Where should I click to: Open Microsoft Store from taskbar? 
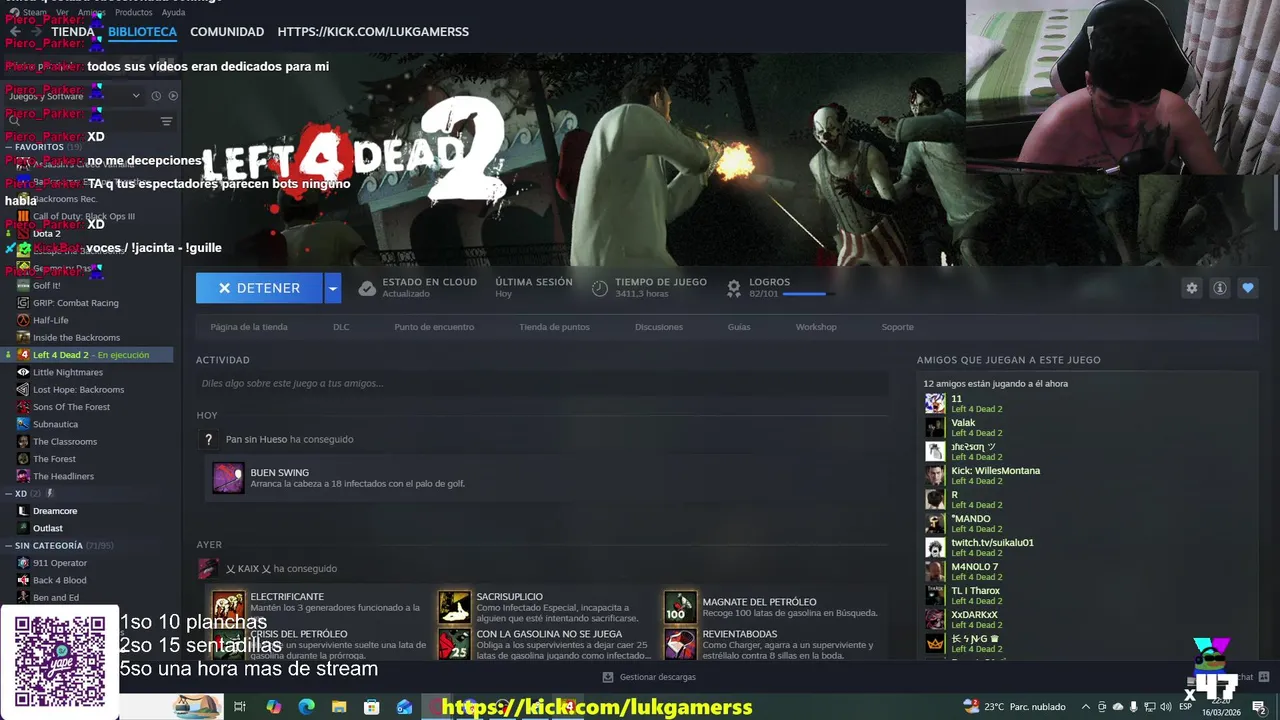[x=372, y=707]
